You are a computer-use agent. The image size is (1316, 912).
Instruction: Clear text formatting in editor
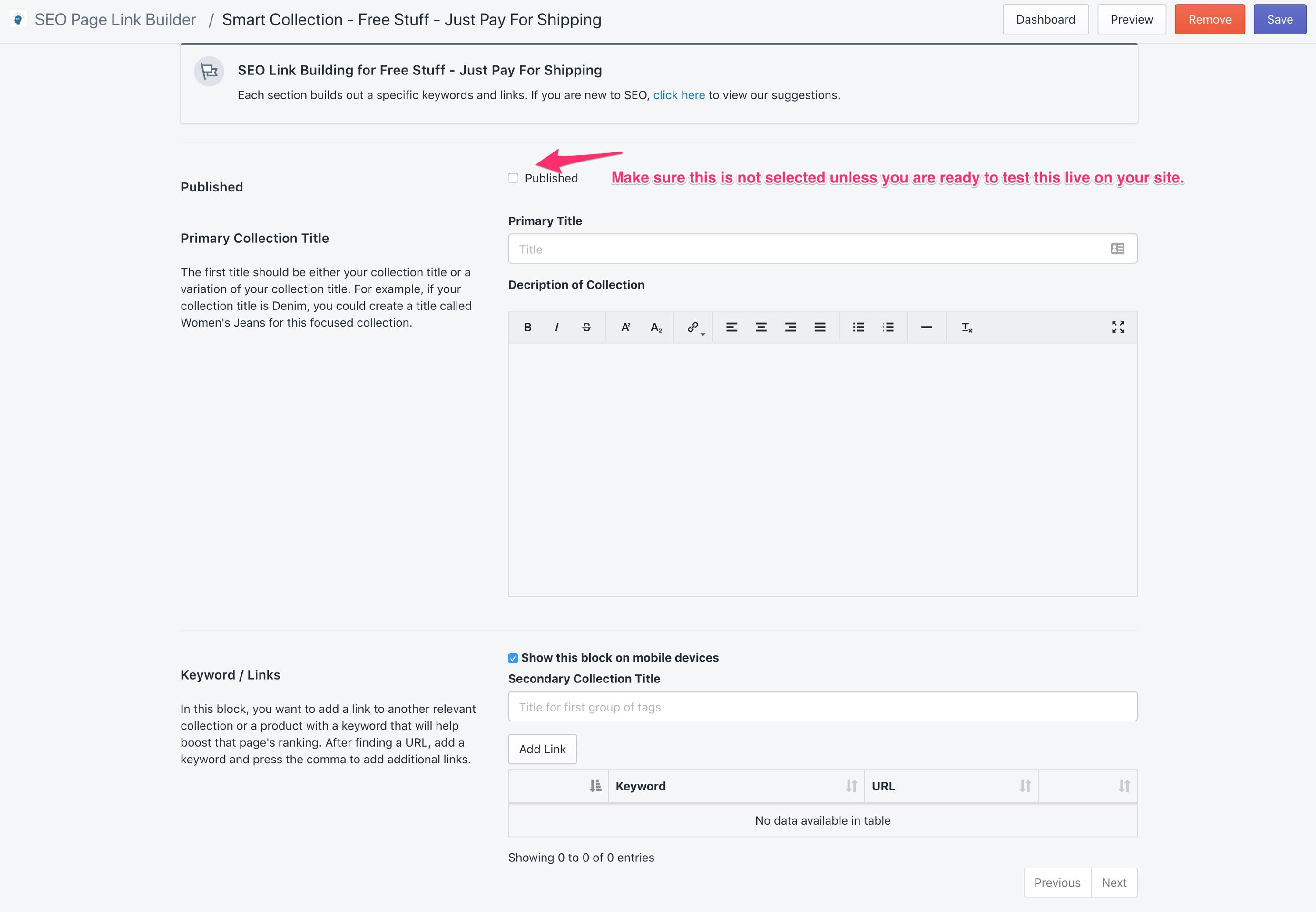click(x=966, y=327)
